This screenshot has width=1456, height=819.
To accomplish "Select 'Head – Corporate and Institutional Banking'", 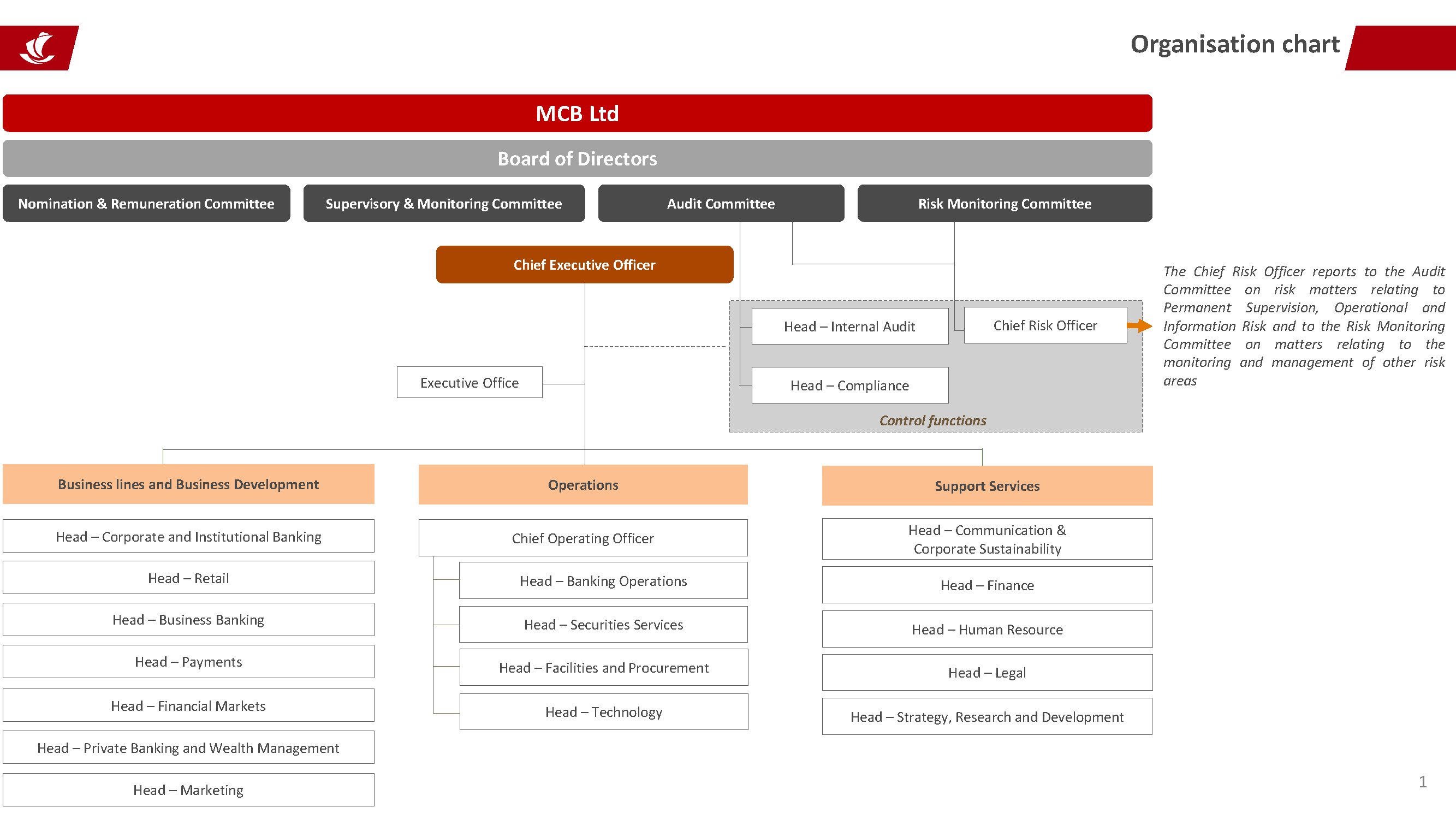I will 188,536.
